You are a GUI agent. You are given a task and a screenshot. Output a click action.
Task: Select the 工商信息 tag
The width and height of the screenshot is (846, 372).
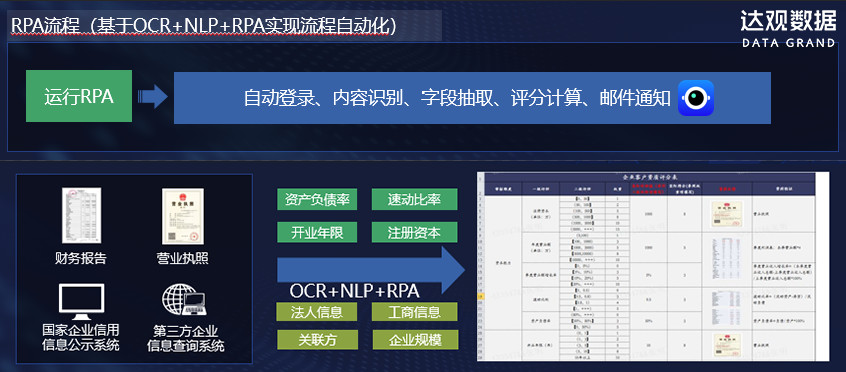coord(414,312)
